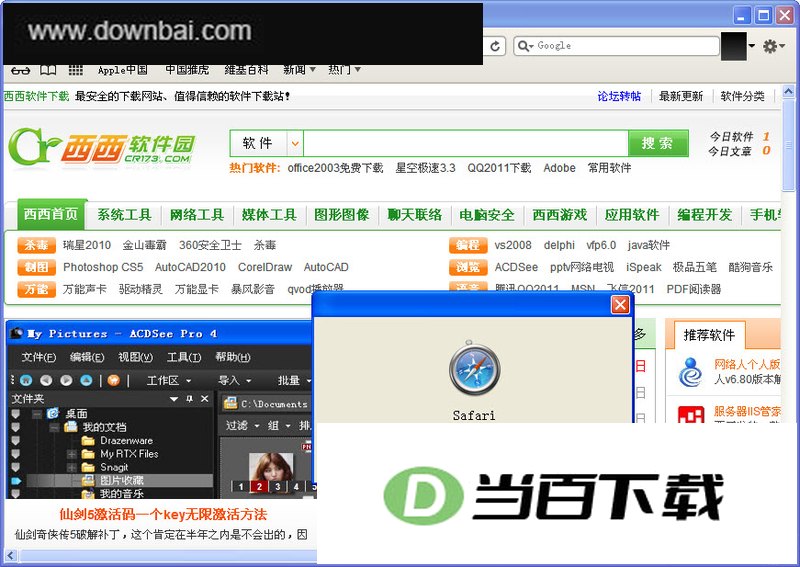Click the horizontal scrollbar left arrow
800x567 pixels.
pyautogui.click(x=10, y=555)
